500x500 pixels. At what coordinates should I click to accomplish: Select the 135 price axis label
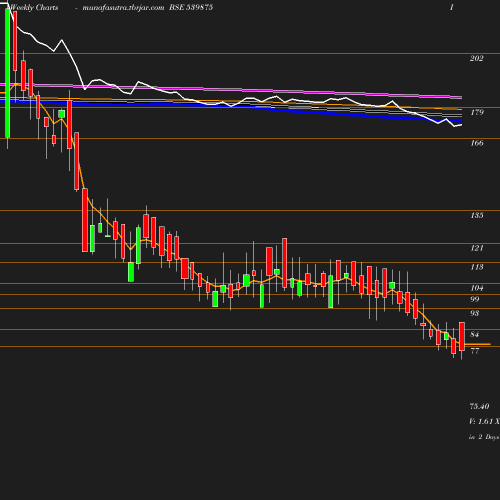pos(477,215)
